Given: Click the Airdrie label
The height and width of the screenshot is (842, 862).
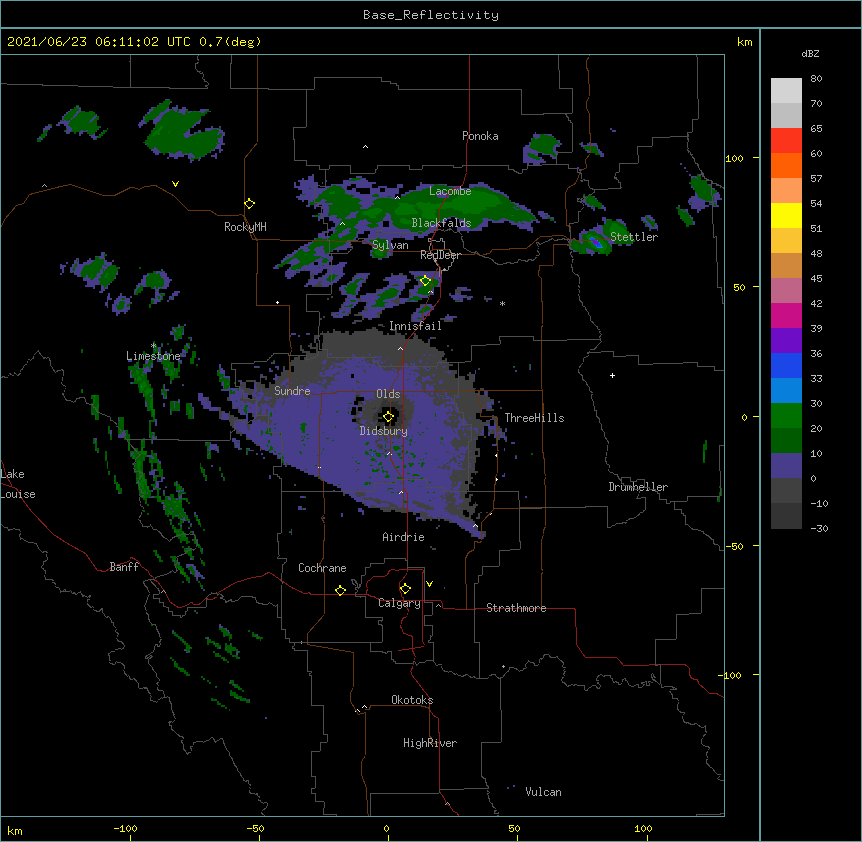Looking at the screenshot, I should pos(403,537).
